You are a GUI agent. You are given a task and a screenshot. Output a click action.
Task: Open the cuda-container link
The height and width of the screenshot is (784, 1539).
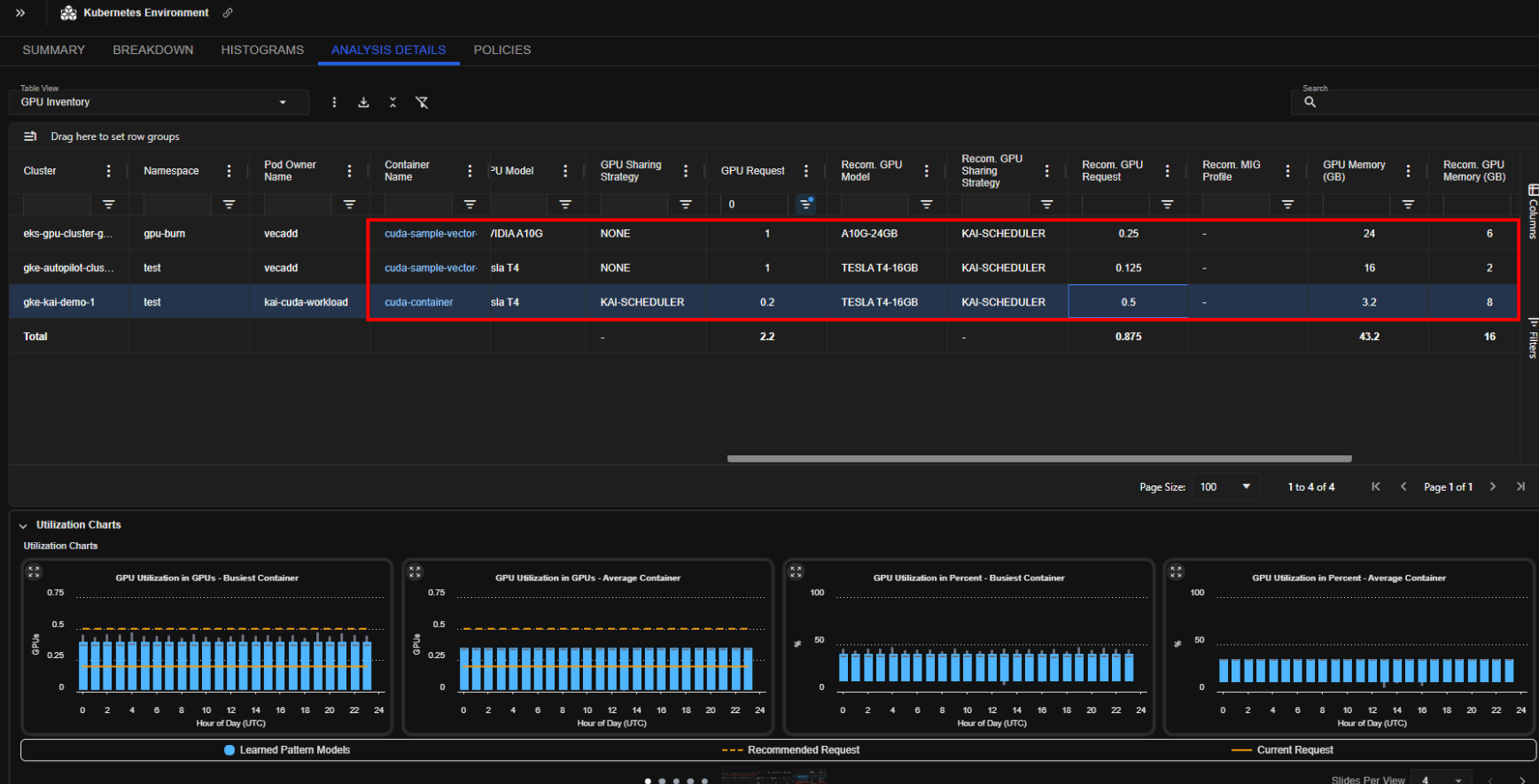point(419,302)
